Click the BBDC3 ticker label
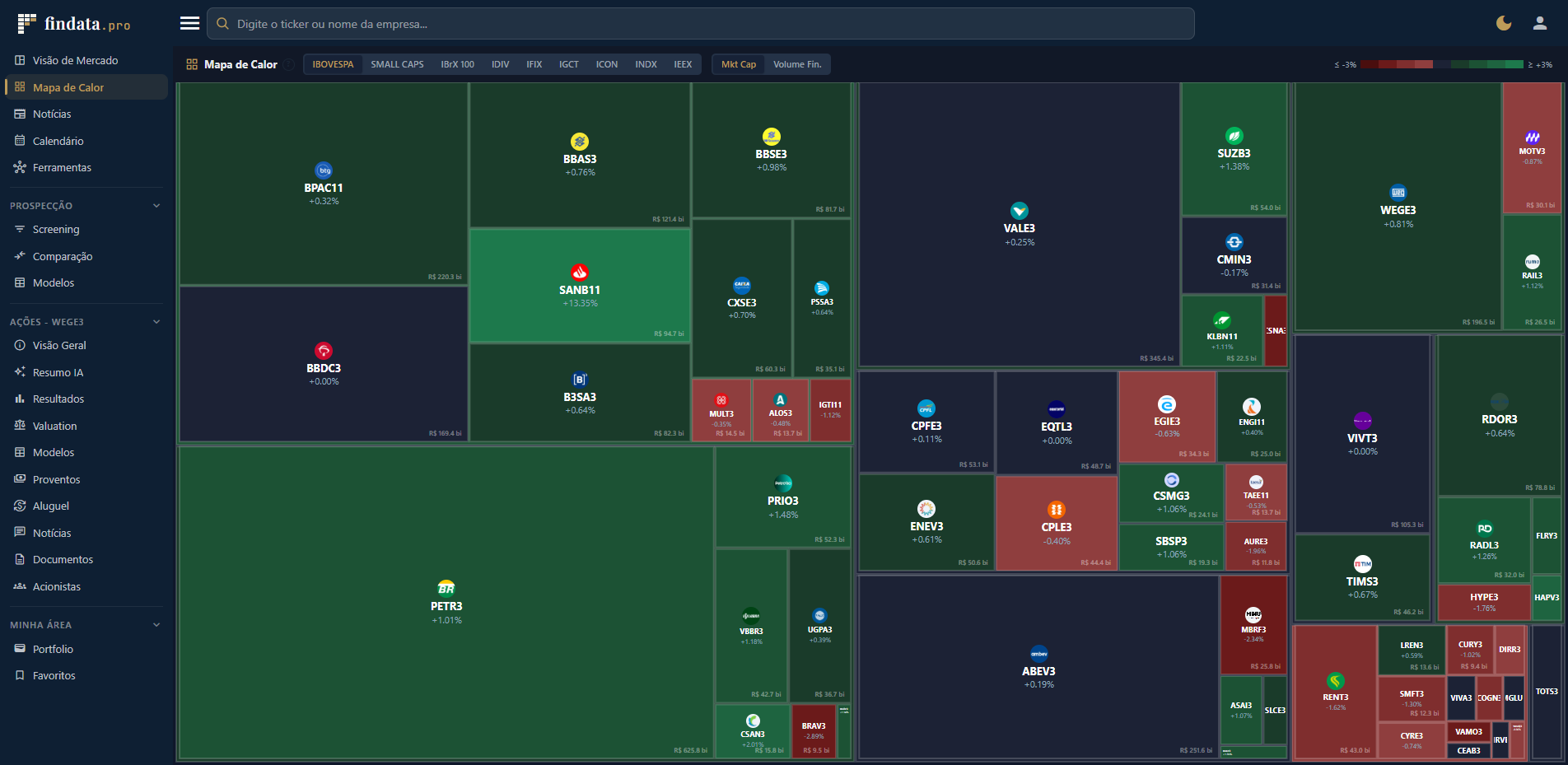This screenshot has width=1568, height=765. click(324, 368)
